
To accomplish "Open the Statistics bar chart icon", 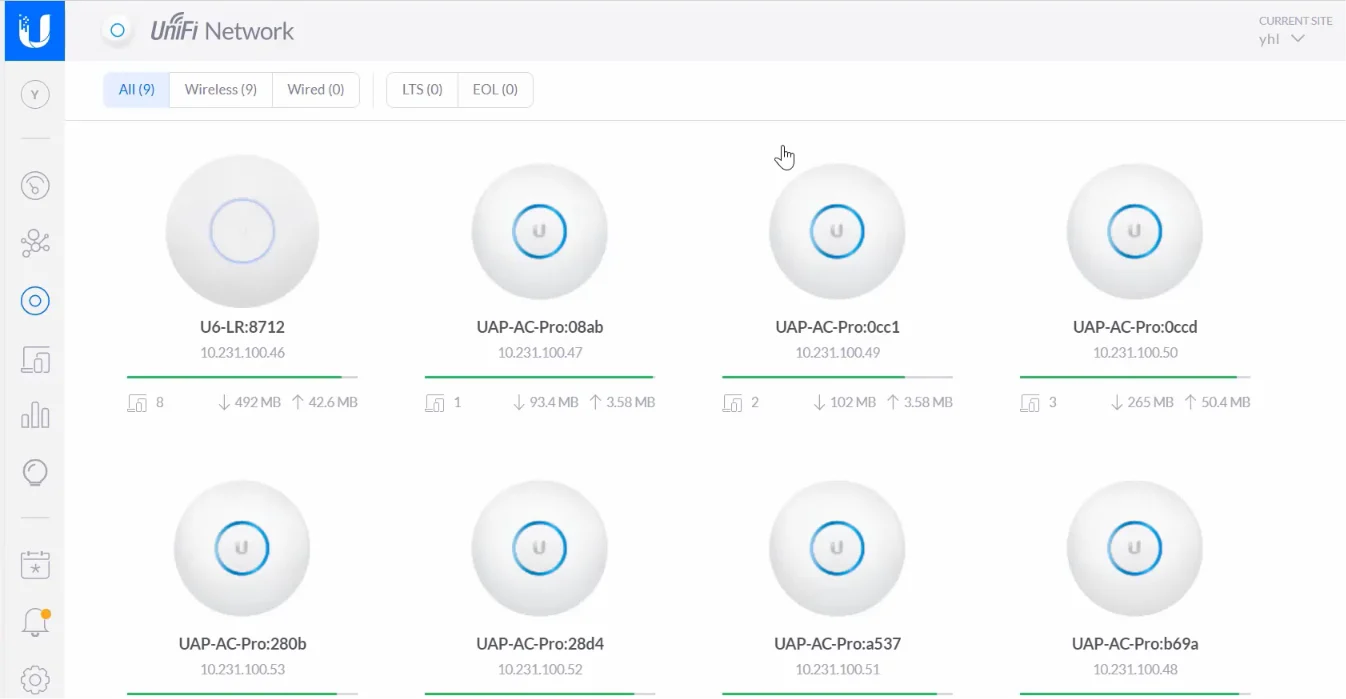I will click(x=35, y=415).
